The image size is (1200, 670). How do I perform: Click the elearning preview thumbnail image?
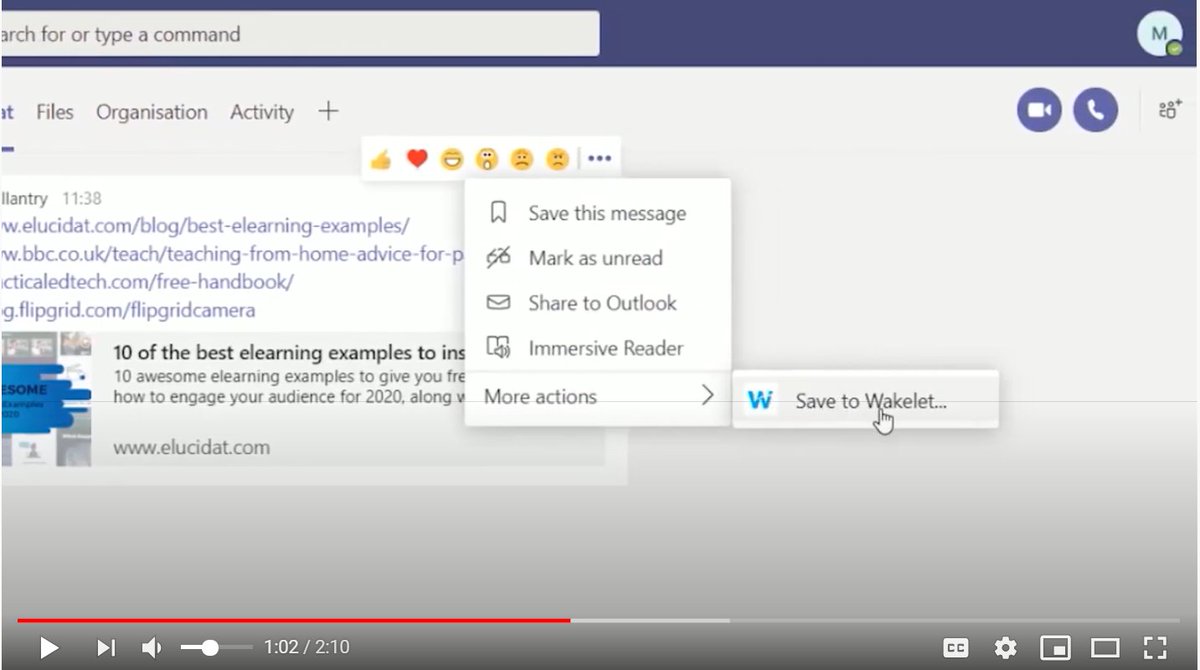(46, 399)
